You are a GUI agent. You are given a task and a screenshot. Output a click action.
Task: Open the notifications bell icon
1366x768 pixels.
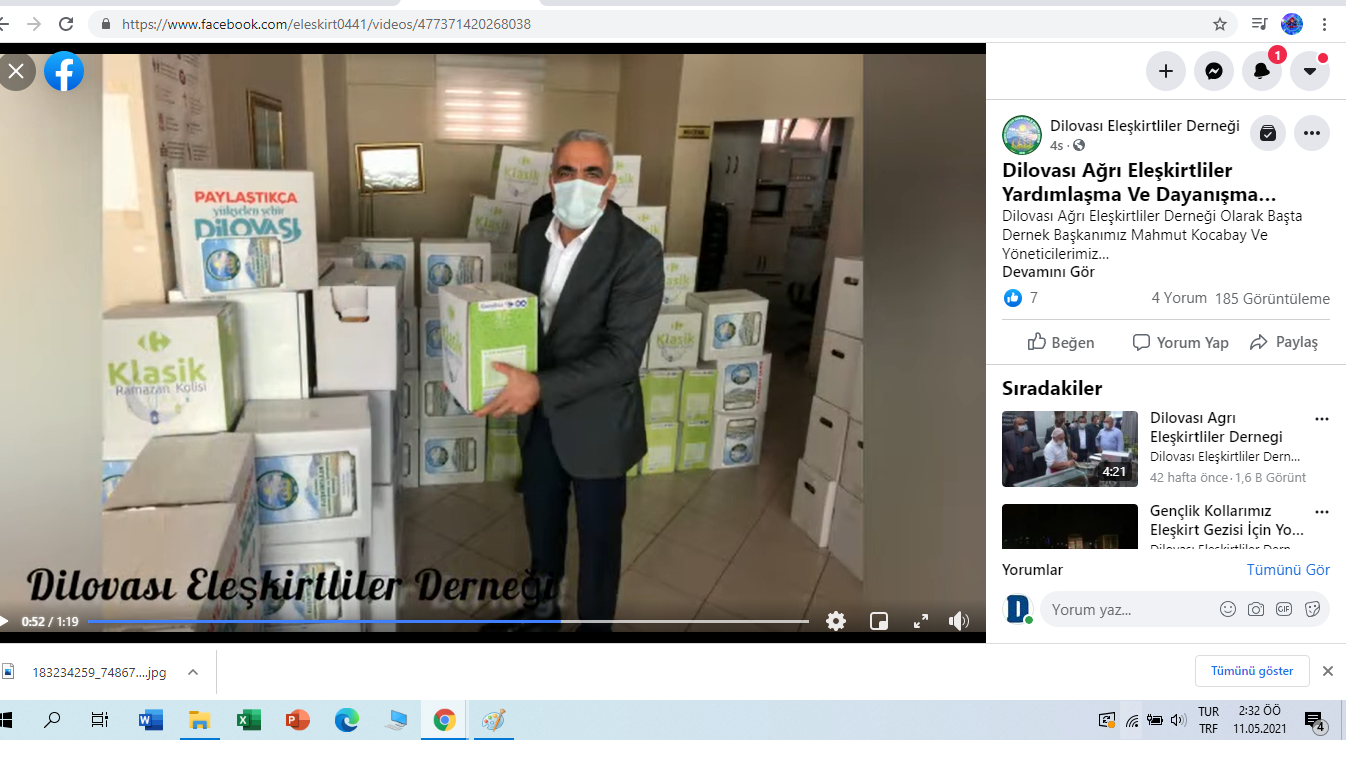point(1262,71)
